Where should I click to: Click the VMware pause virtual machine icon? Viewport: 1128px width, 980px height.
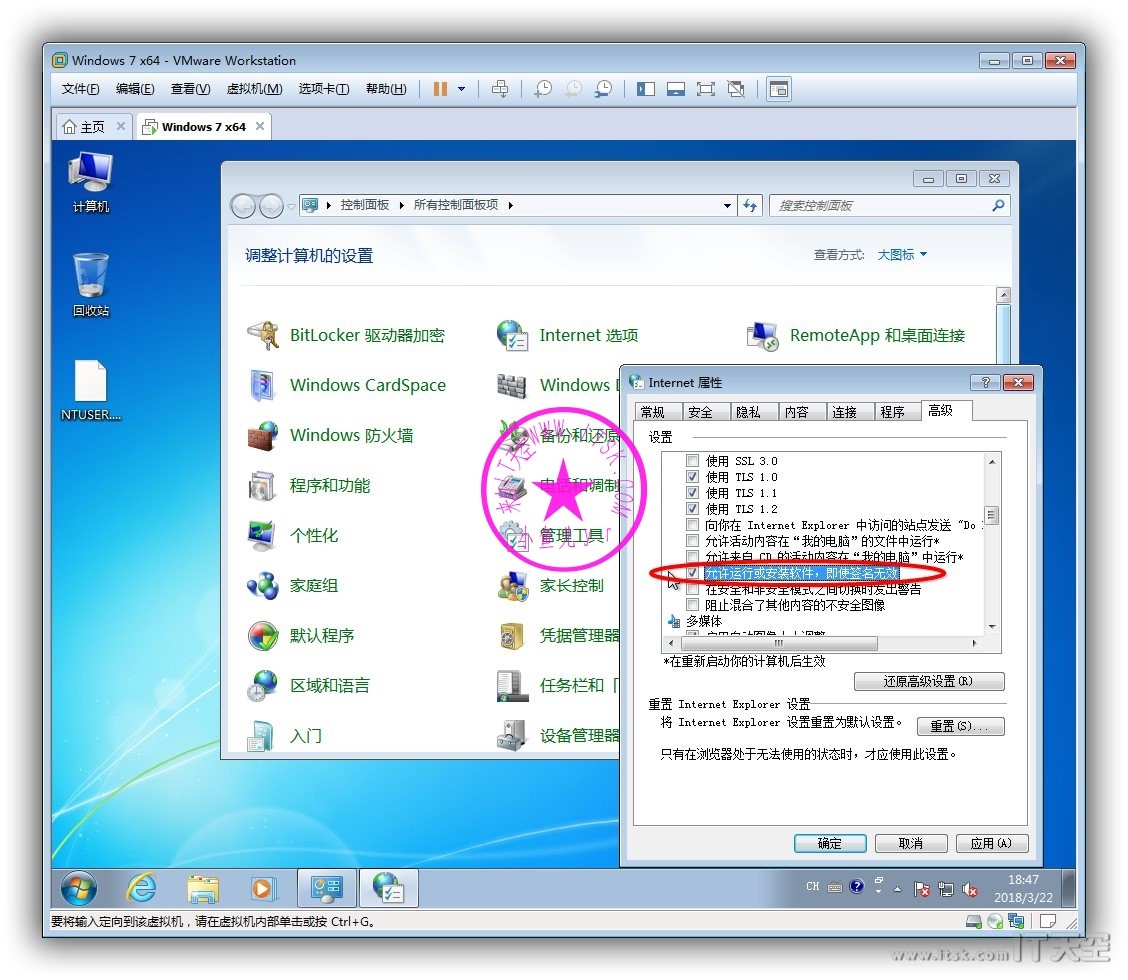(x=440, y=89)
